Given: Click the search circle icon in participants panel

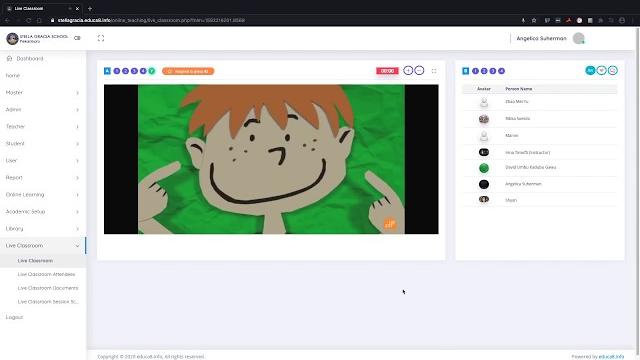Looking at the screenshot, I should click(x=613, y=71).
